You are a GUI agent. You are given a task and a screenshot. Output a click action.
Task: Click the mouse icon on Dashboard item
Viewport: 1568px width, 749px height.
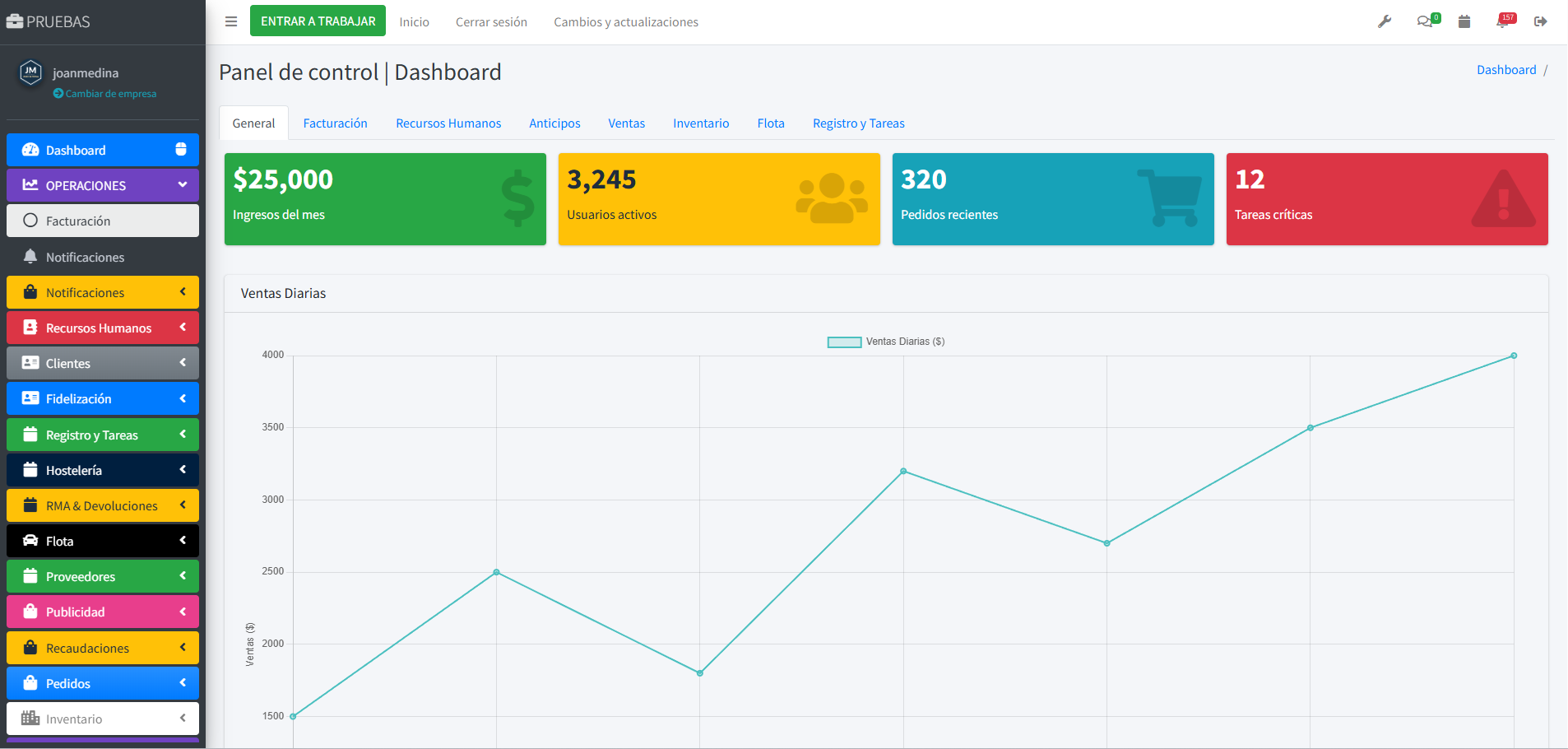tap(181, 150)
